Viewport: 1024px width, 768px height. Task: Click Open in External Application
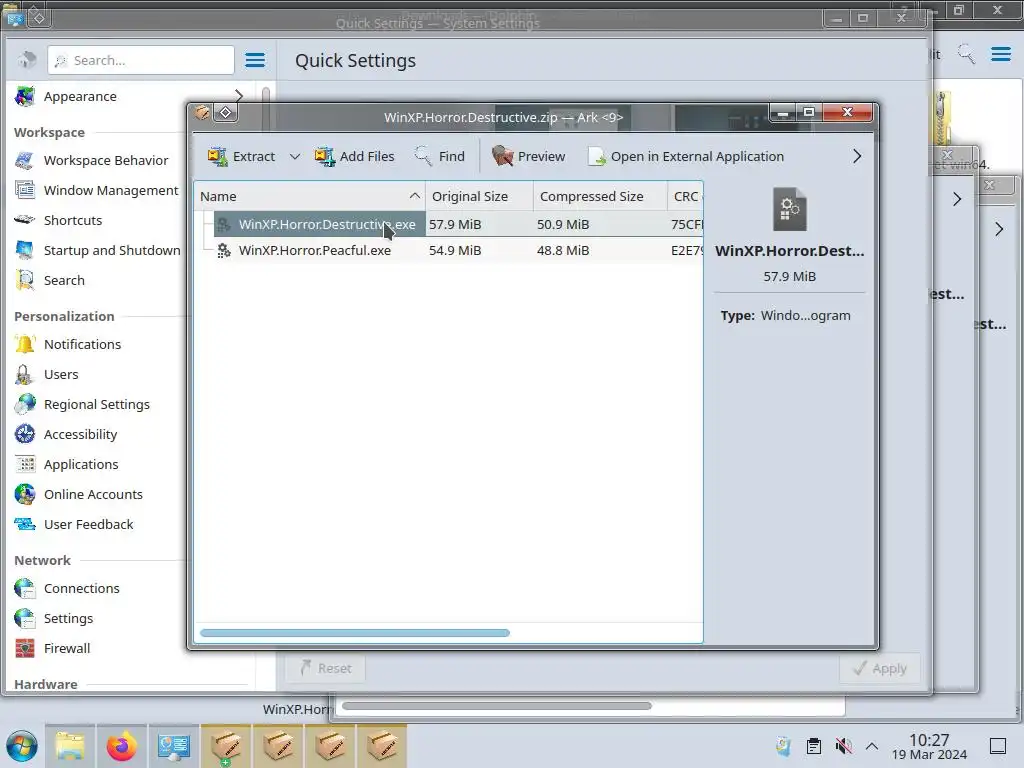coord(686,157)
